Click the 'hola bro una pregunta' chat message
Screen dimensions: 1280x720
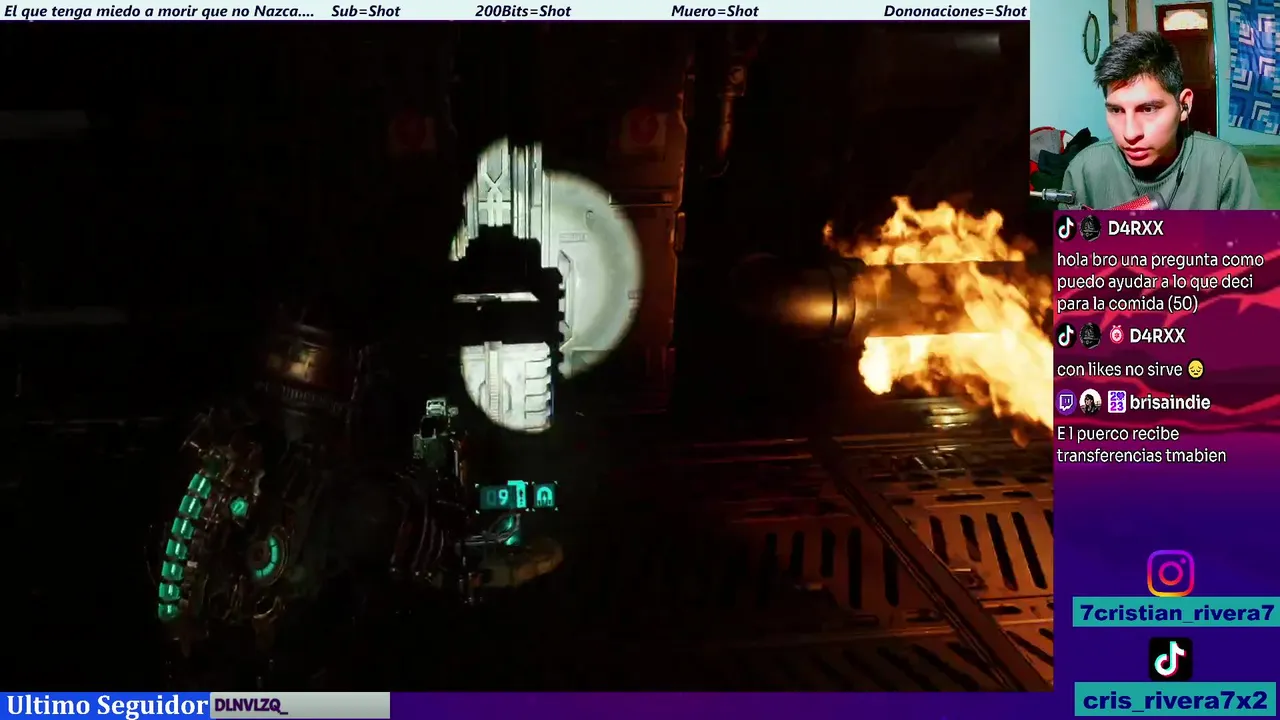1160,281
